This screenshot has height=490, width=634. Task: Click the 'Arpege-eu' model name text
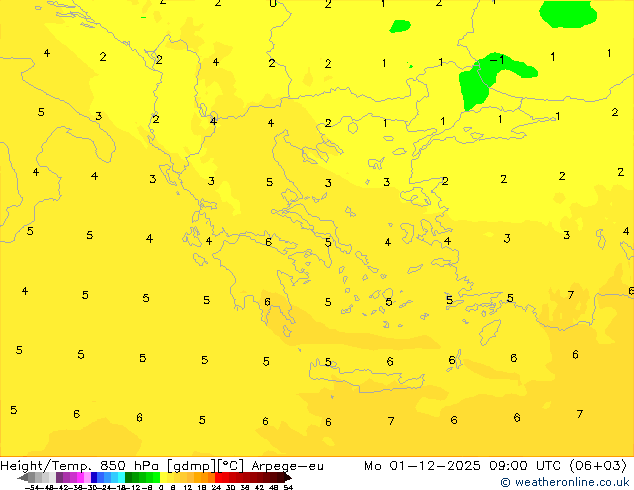[287, 466]
